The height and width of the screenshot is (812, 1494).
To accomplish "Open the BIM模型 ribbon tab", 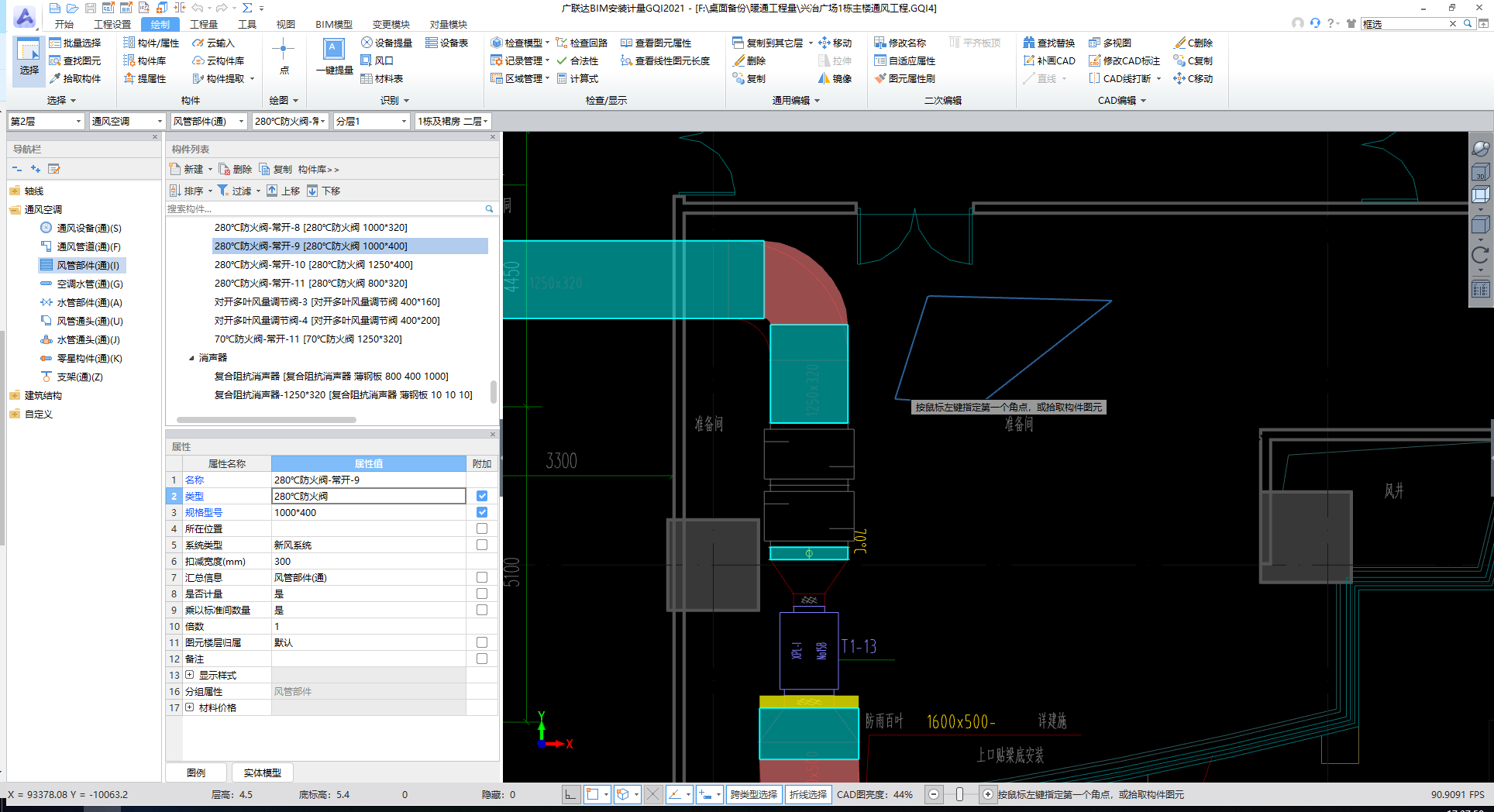I will (334, 24).
